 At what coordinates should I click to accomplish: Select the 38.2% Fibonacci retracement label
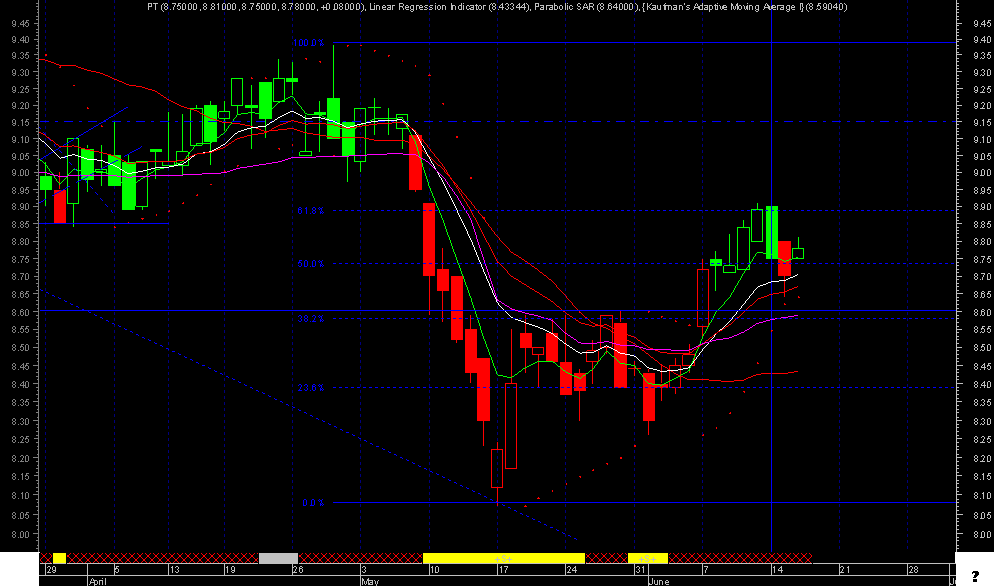point(311,318)
